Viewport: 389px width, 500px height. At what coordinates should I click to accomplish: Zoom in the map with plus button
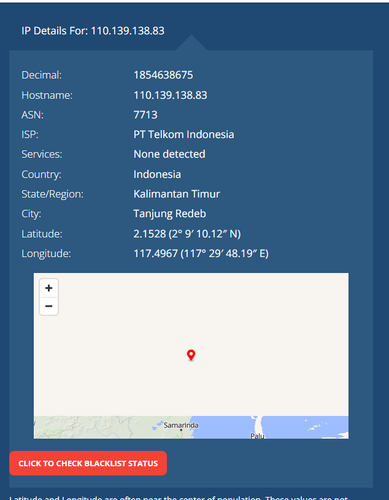point(49,288)
